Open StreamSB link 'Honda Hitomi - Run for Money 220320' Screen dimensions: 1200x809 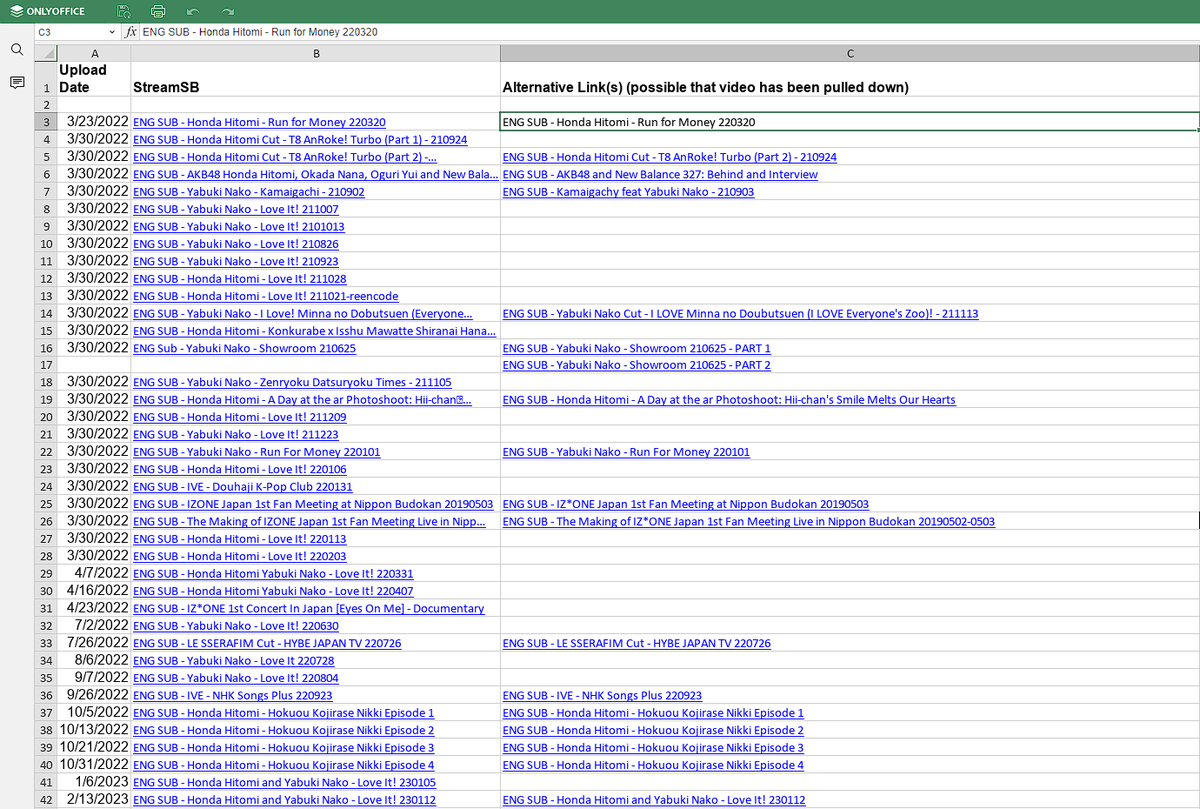tap(259, 122)
